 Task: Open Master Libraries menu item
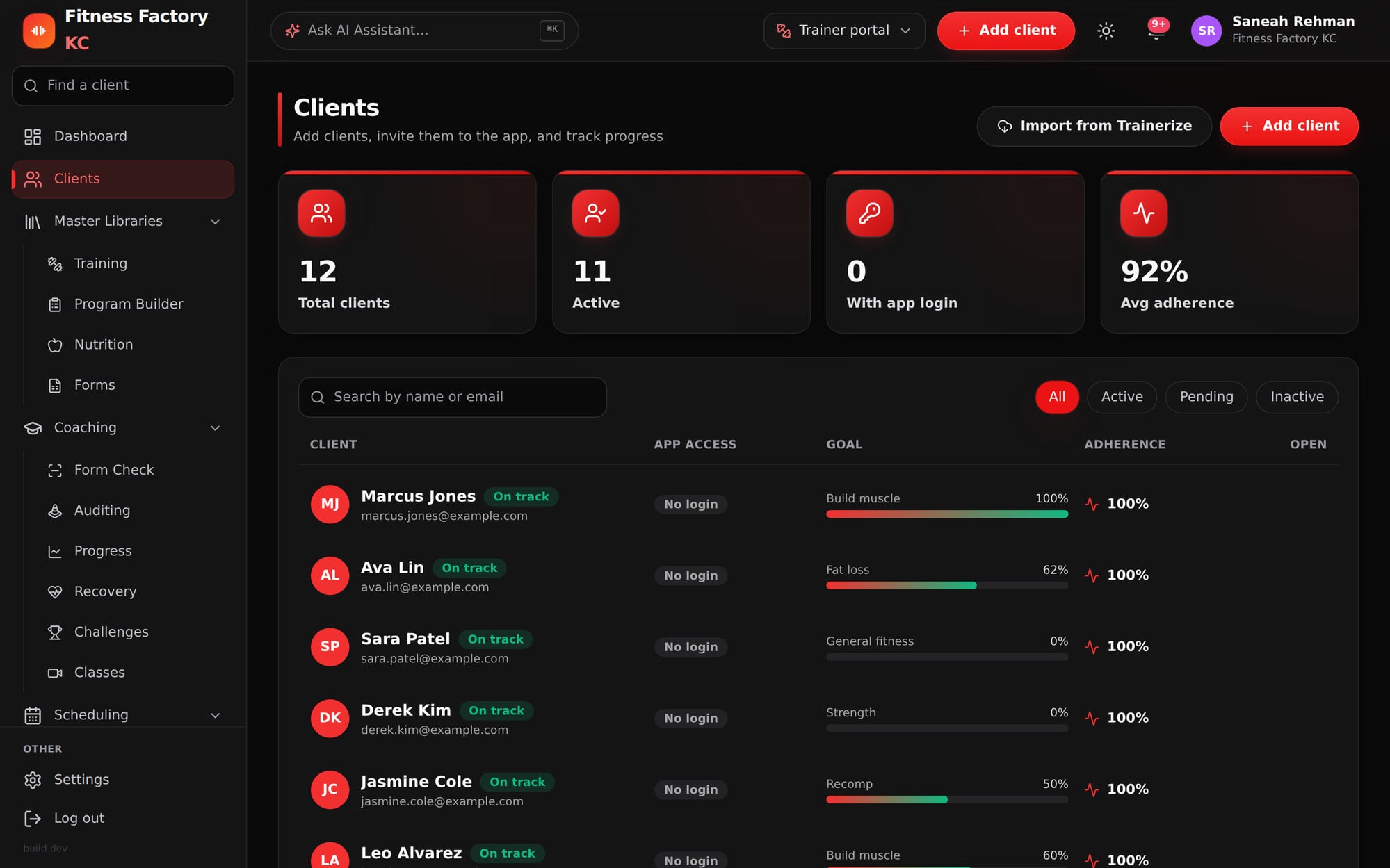click(x=123, y=222)
